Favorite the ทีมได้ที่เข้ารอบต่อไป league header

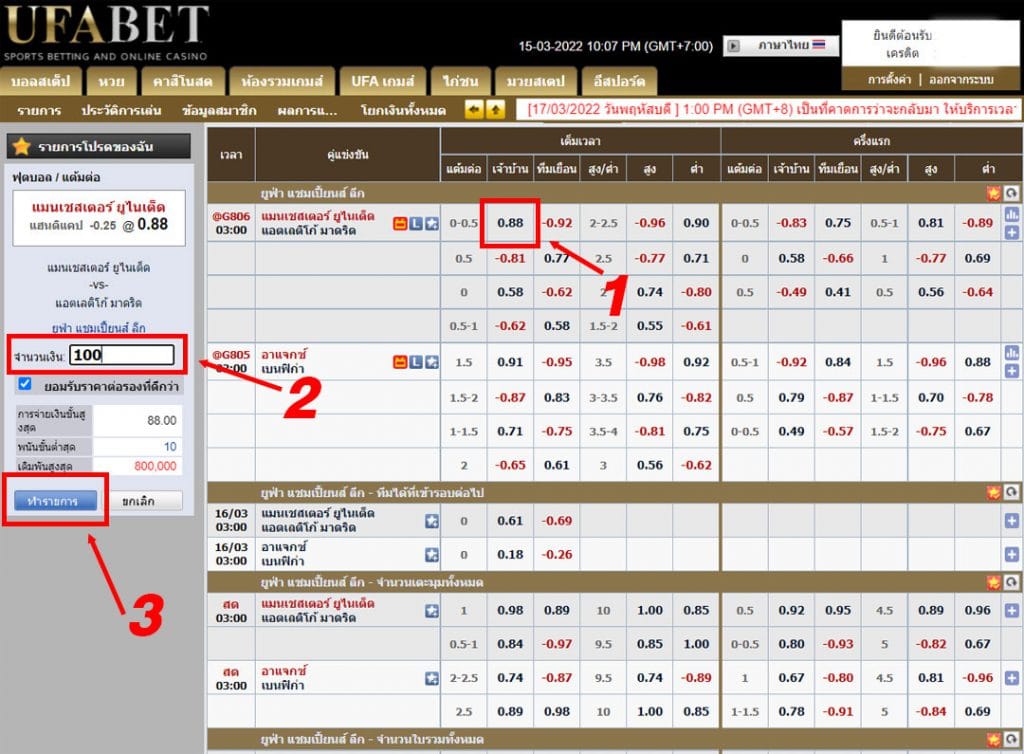point(993,492)
